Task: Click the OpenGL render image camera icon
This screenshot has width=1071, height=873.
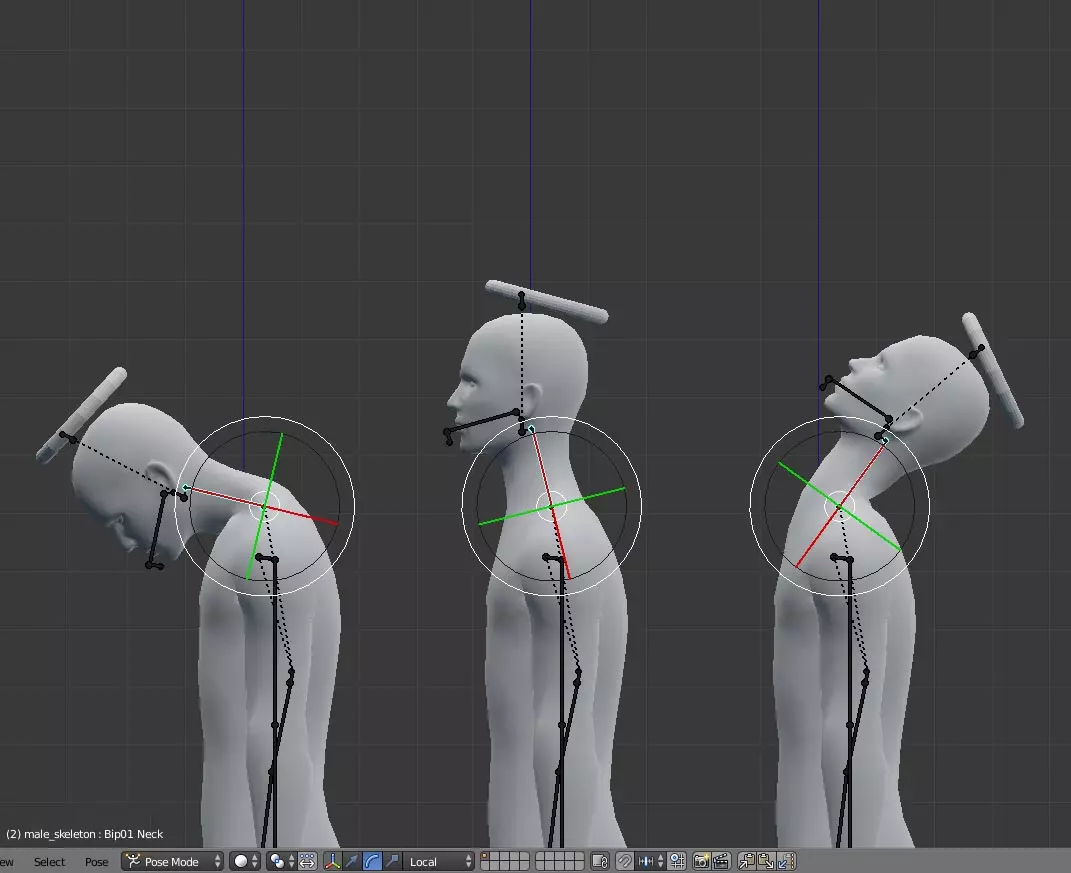Action: pos(701,861)
